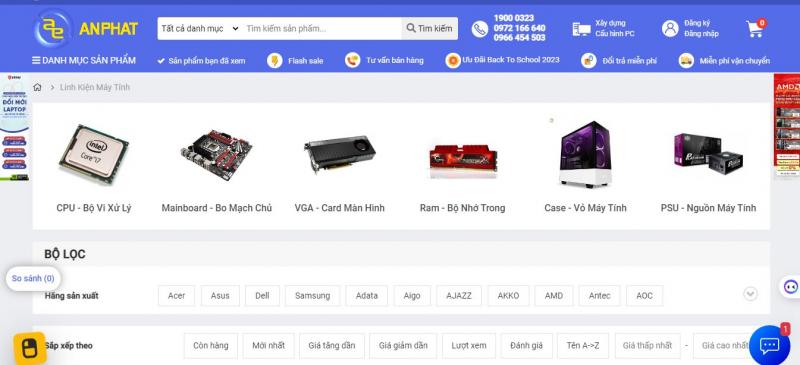800x365 pixels.
Task: Sort by Mới nhất
Action: (268, 346)
